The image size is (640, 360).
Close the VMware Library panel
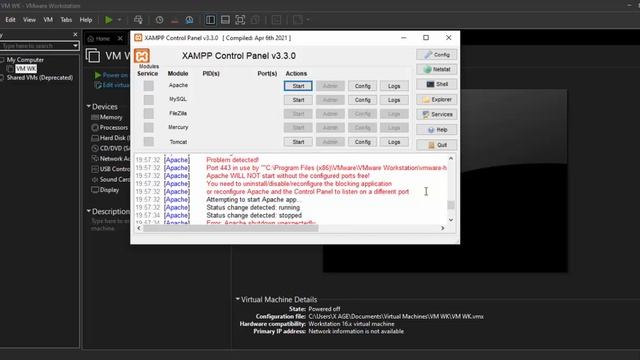click(x=75, y=35)
